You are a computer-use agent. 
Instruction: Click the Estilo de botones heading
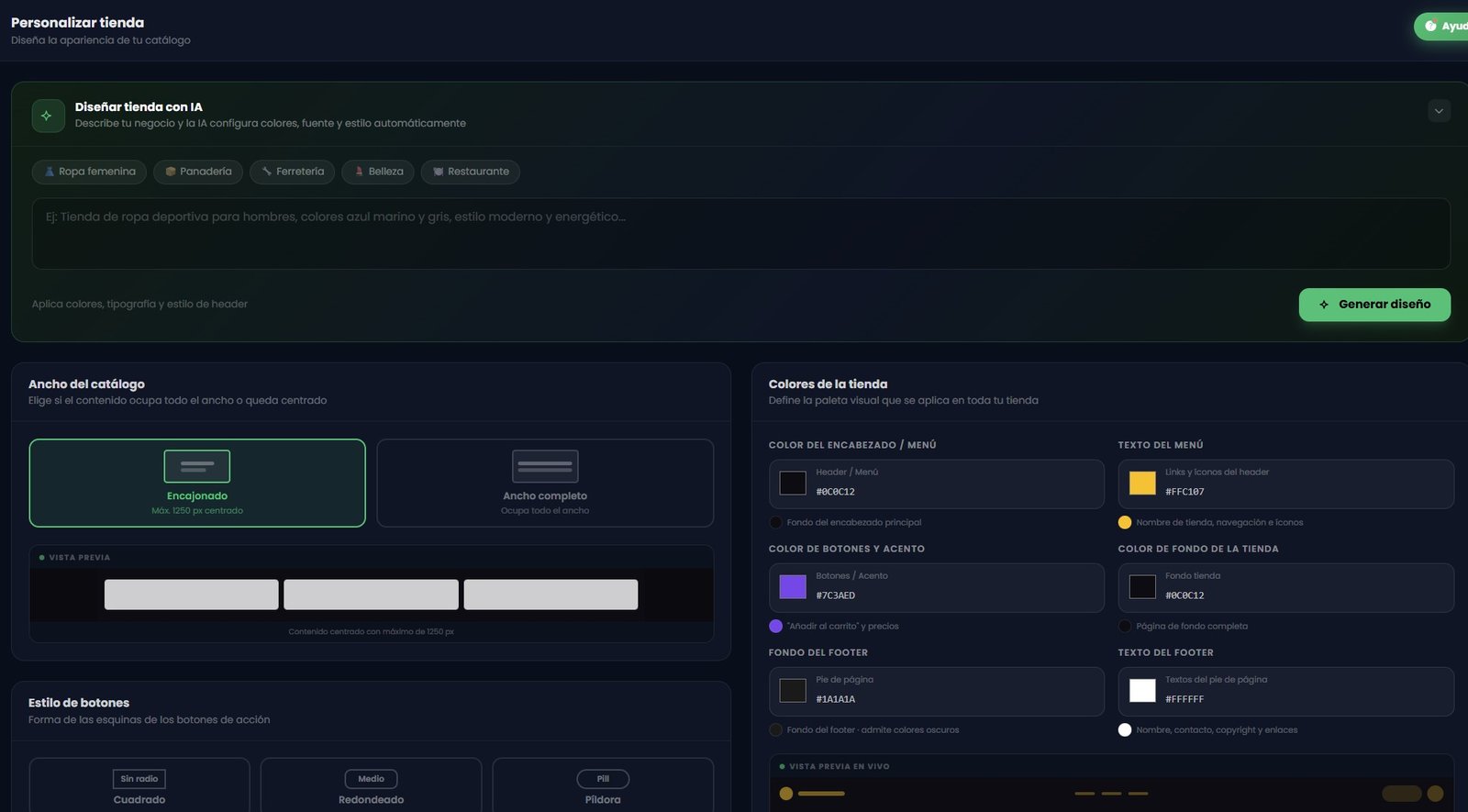[x=79, y=703]
